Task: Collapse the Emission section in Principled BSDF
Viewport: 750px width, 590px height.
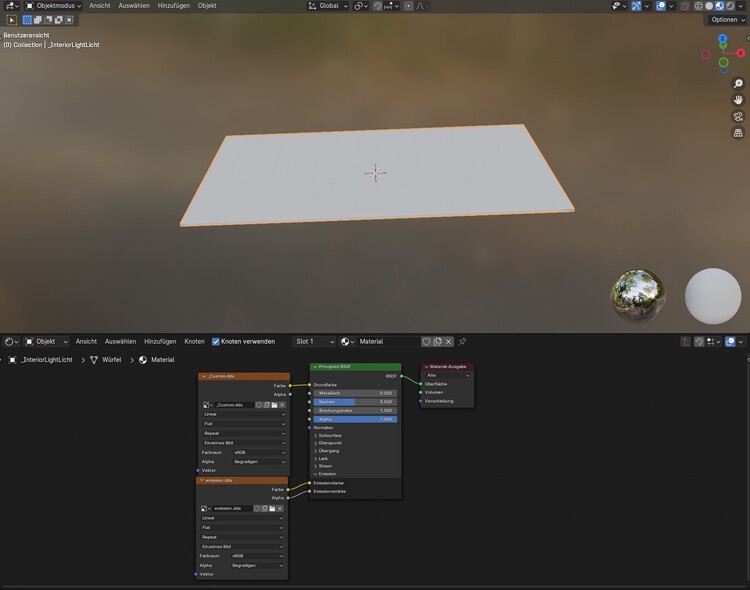Action: 316,473
